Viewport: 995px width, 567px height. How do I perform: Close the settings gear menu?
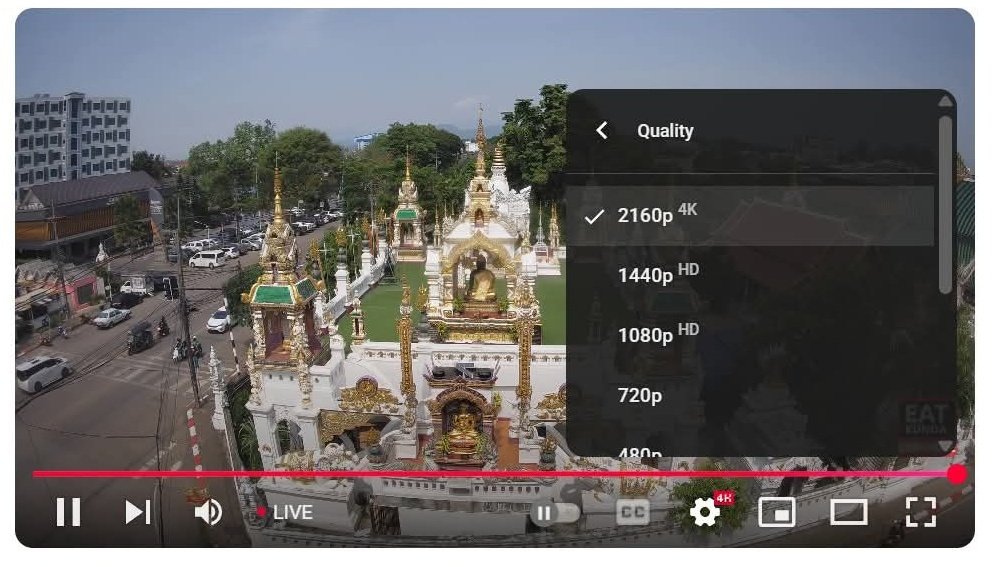[705, 512]
